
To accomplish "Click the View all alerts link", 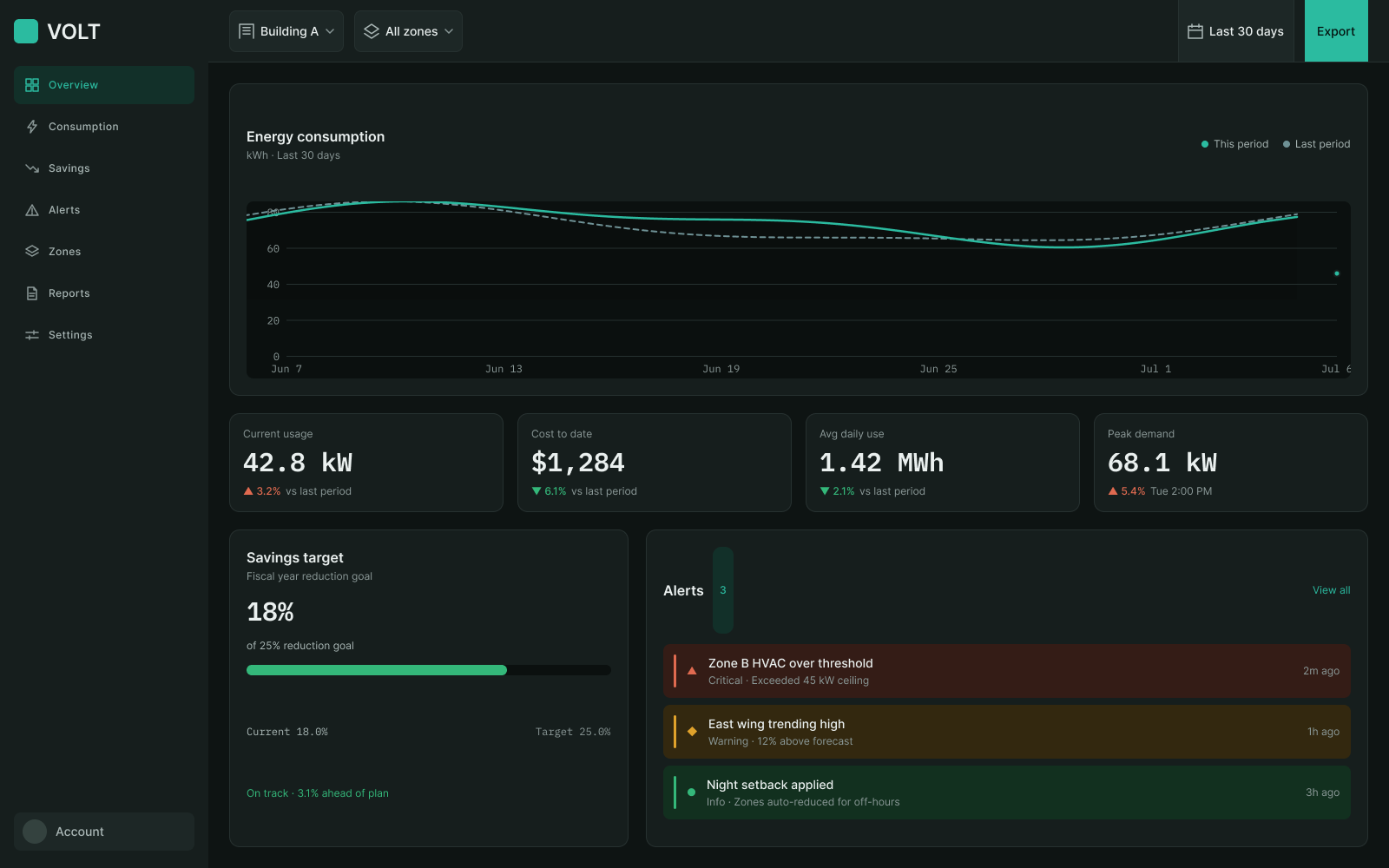I will [1332, 590].
